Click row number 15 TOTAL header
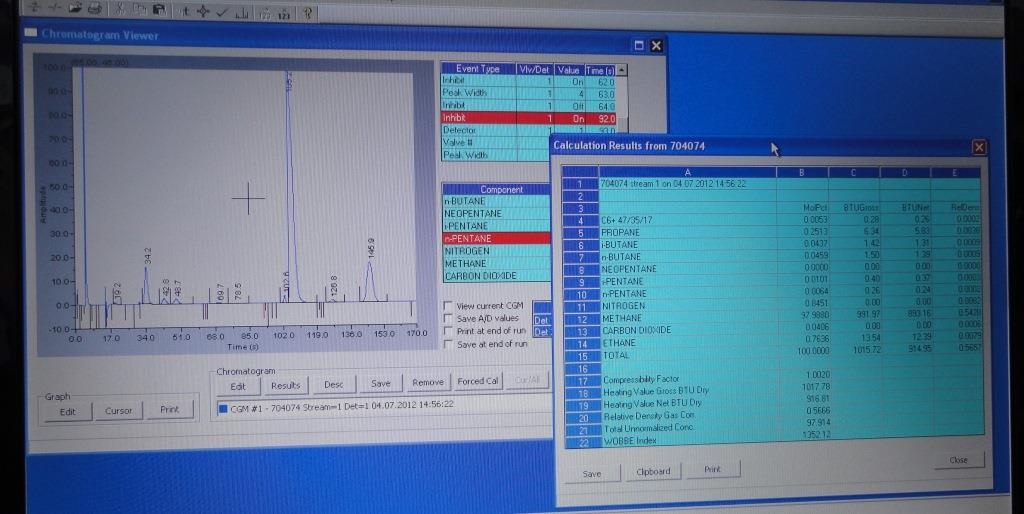1024x514 pixels. point(581,356)
